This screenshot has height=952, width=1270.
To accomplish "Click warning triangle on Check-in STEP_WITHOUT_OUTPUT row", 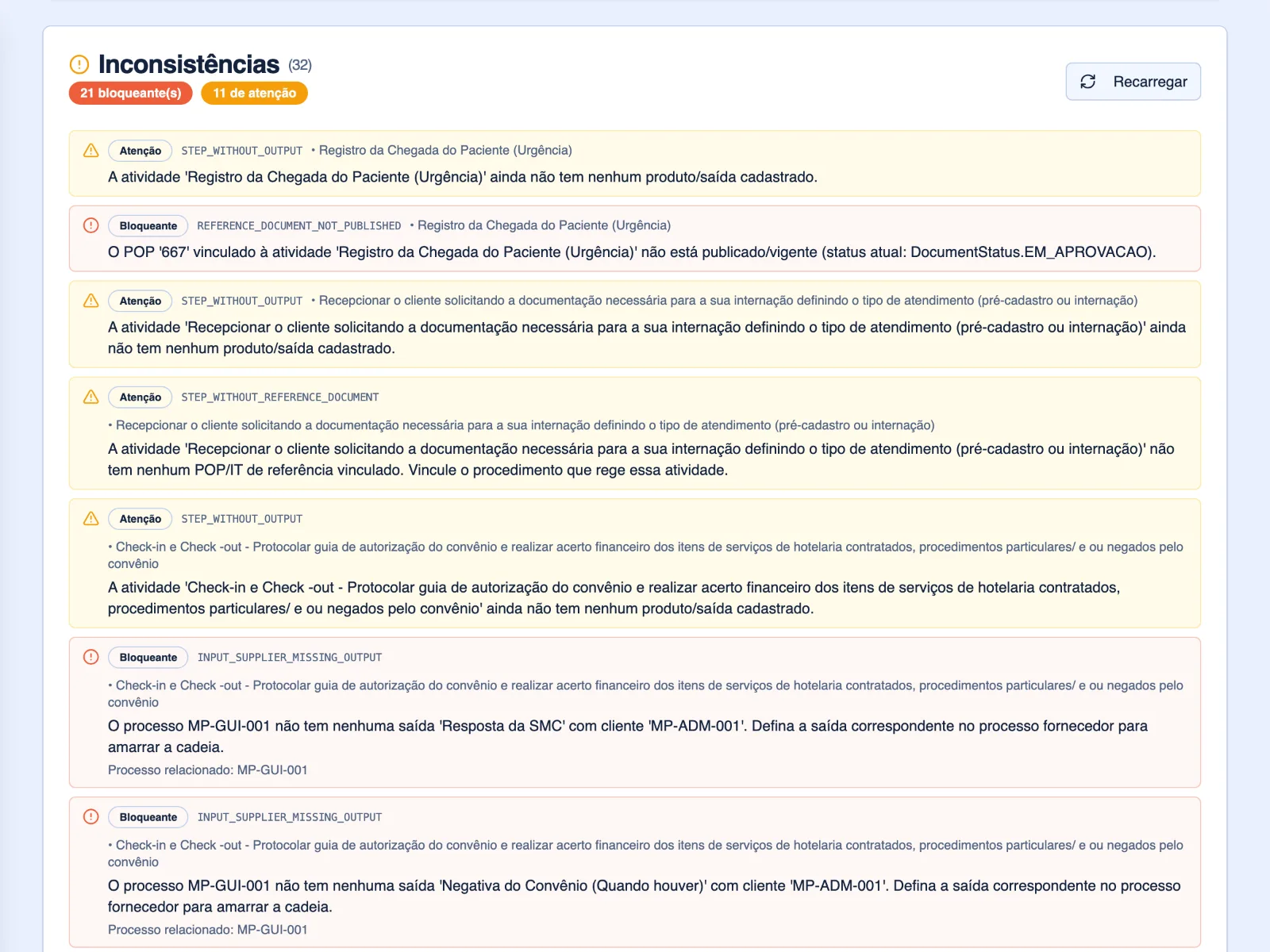I will 91,519.
